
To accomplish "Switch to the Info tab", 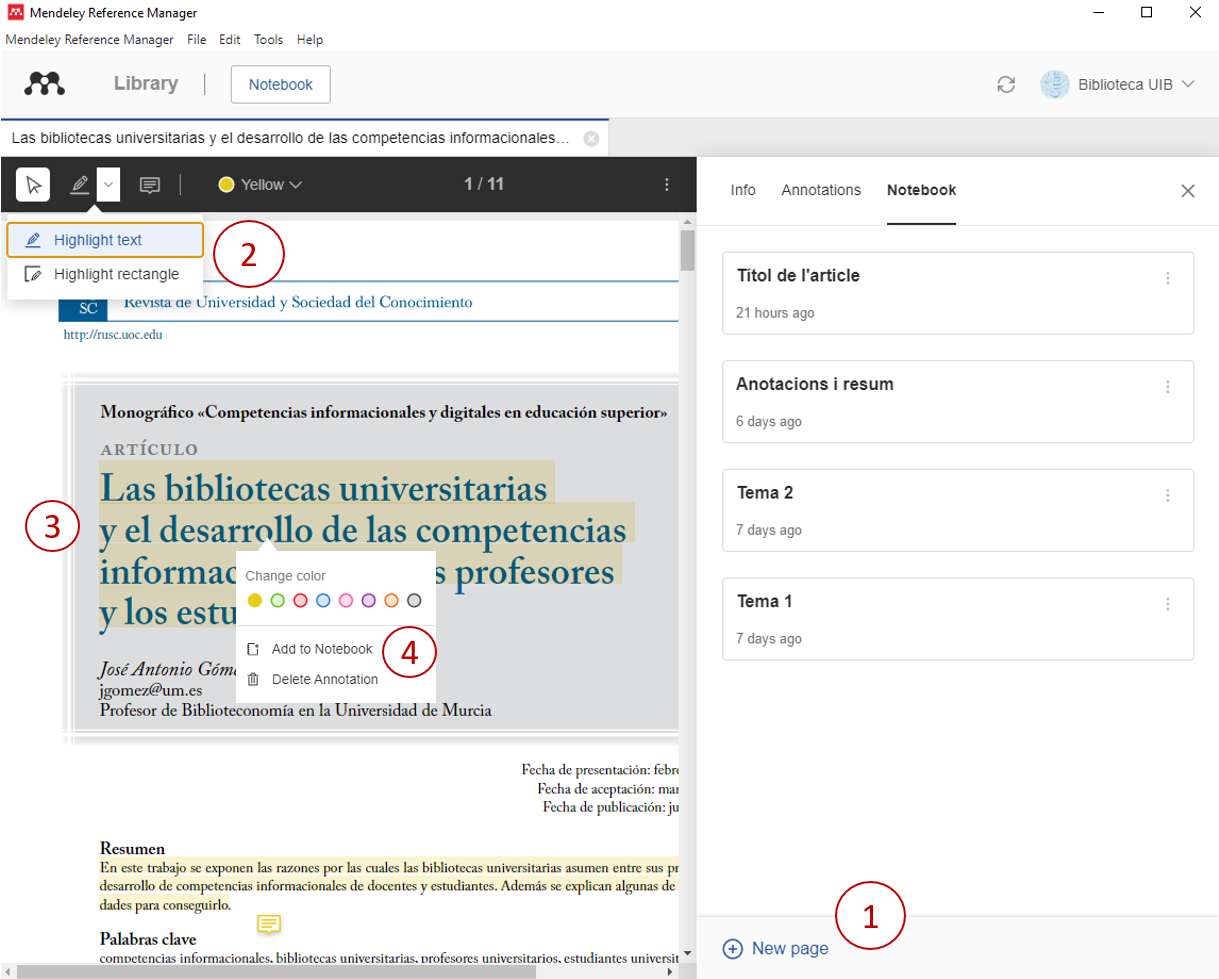I will (x=743, y=190).
